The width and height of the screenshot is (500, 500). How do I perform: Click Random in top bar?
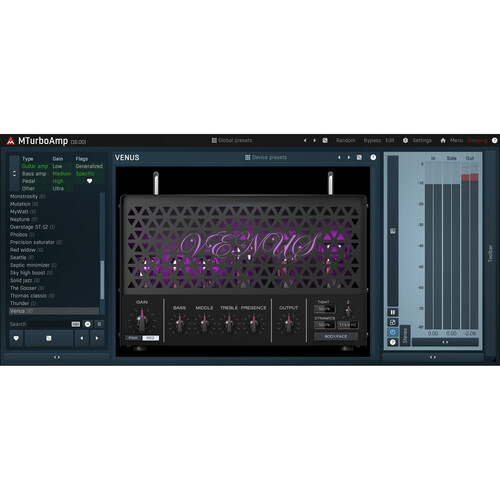pos(346,140)
